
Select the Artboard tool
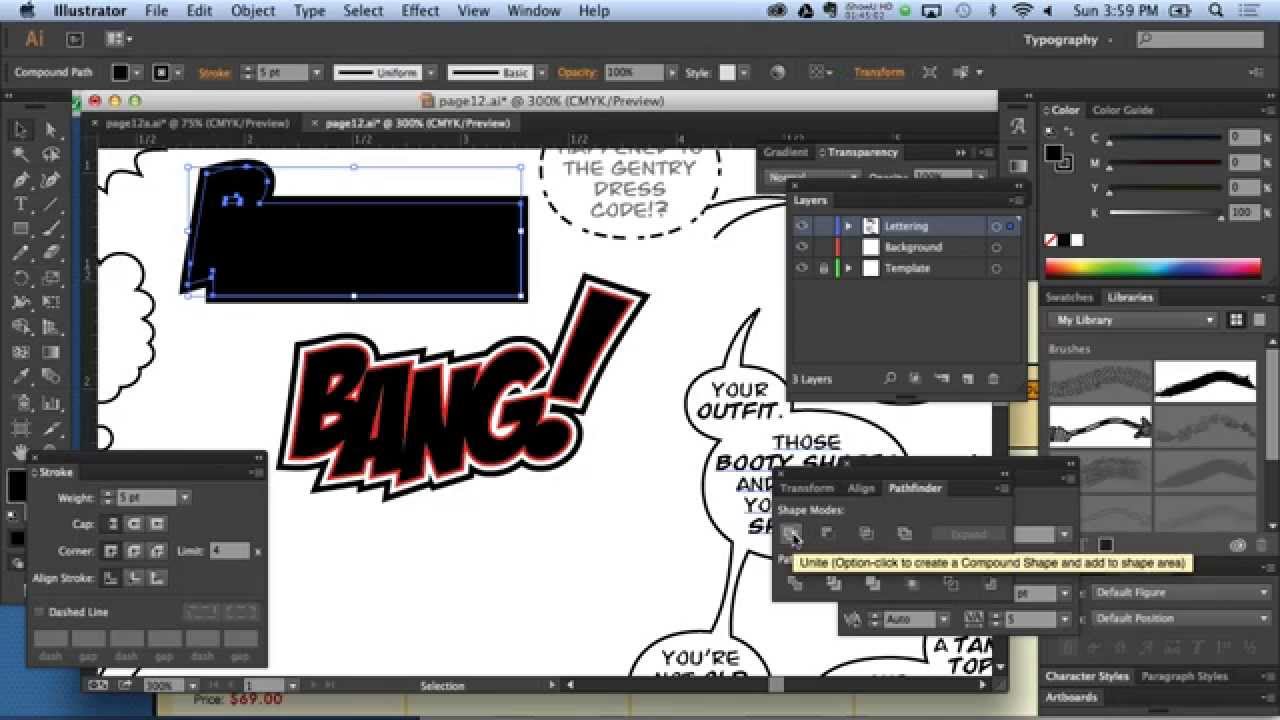20,426
